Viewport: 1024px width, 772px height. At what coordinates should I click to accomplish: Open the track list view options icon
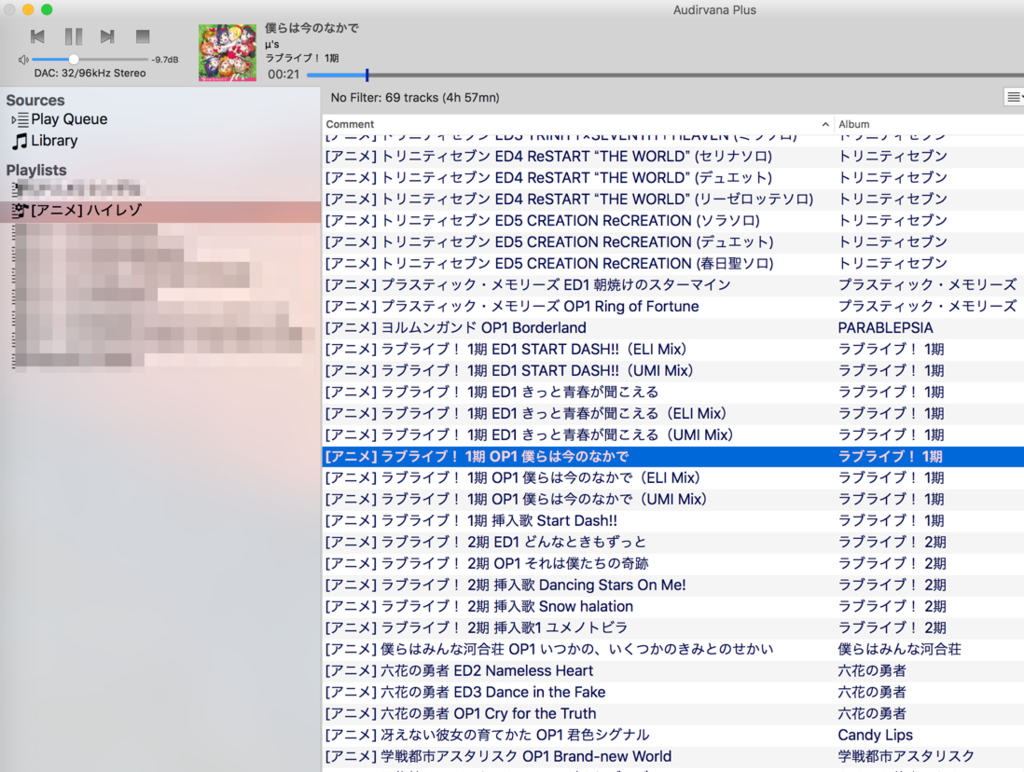(1012, 97)
